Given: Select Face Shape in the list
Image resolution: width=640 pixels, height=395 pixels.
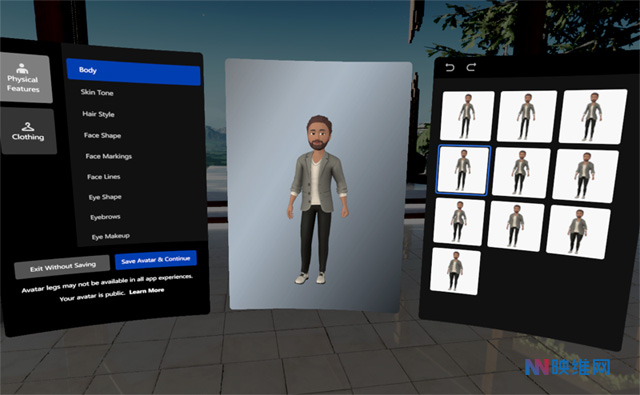Looking at the screenshot, I should 102,135.
